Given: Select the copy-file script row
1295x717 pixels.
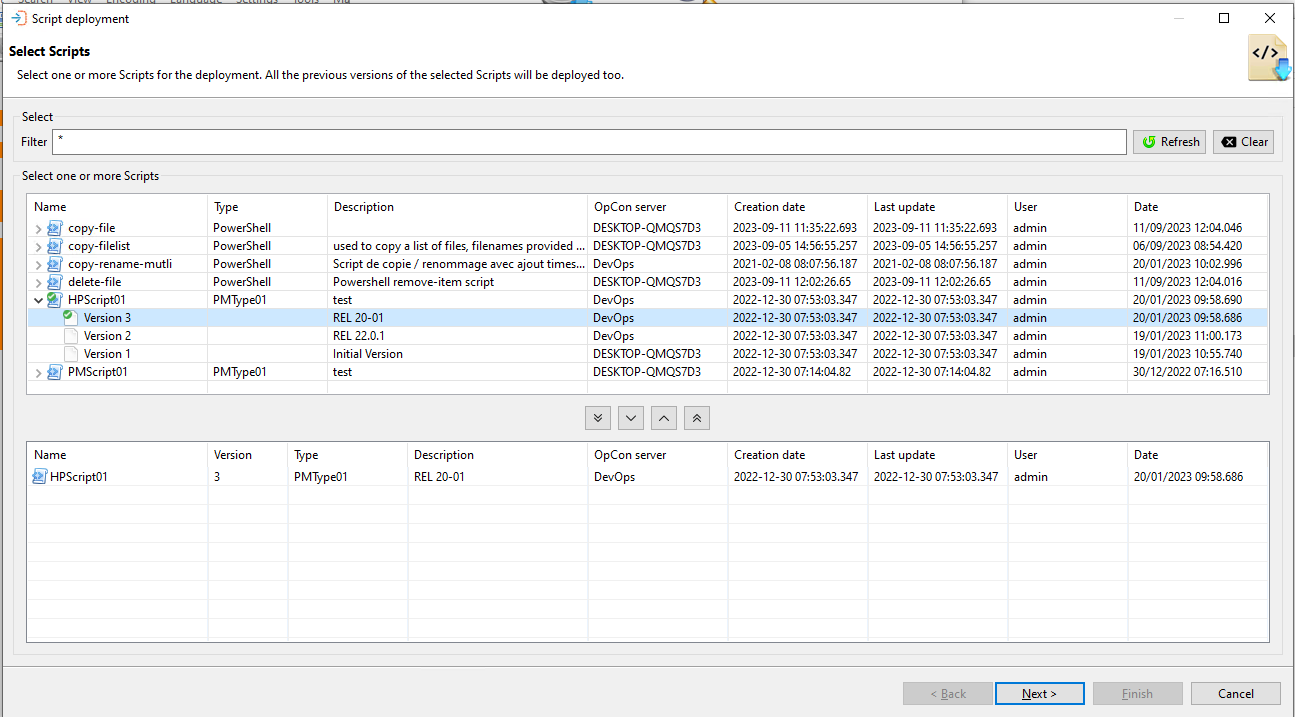Looking at the screenshot, I should click(x=647, y=228).
